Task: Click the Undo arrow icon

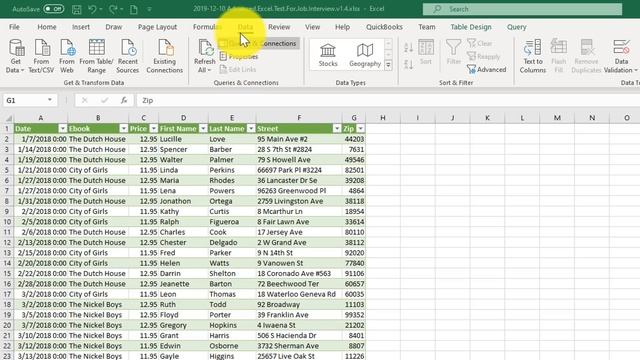Action: 92,9
